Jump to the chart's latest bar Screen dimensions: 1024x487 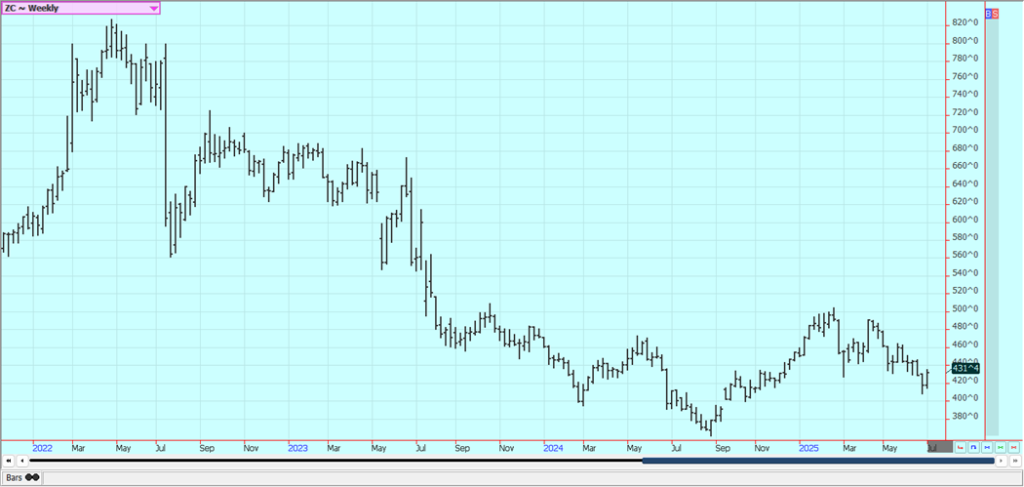pyautogui.click(x=1015, y=460)
